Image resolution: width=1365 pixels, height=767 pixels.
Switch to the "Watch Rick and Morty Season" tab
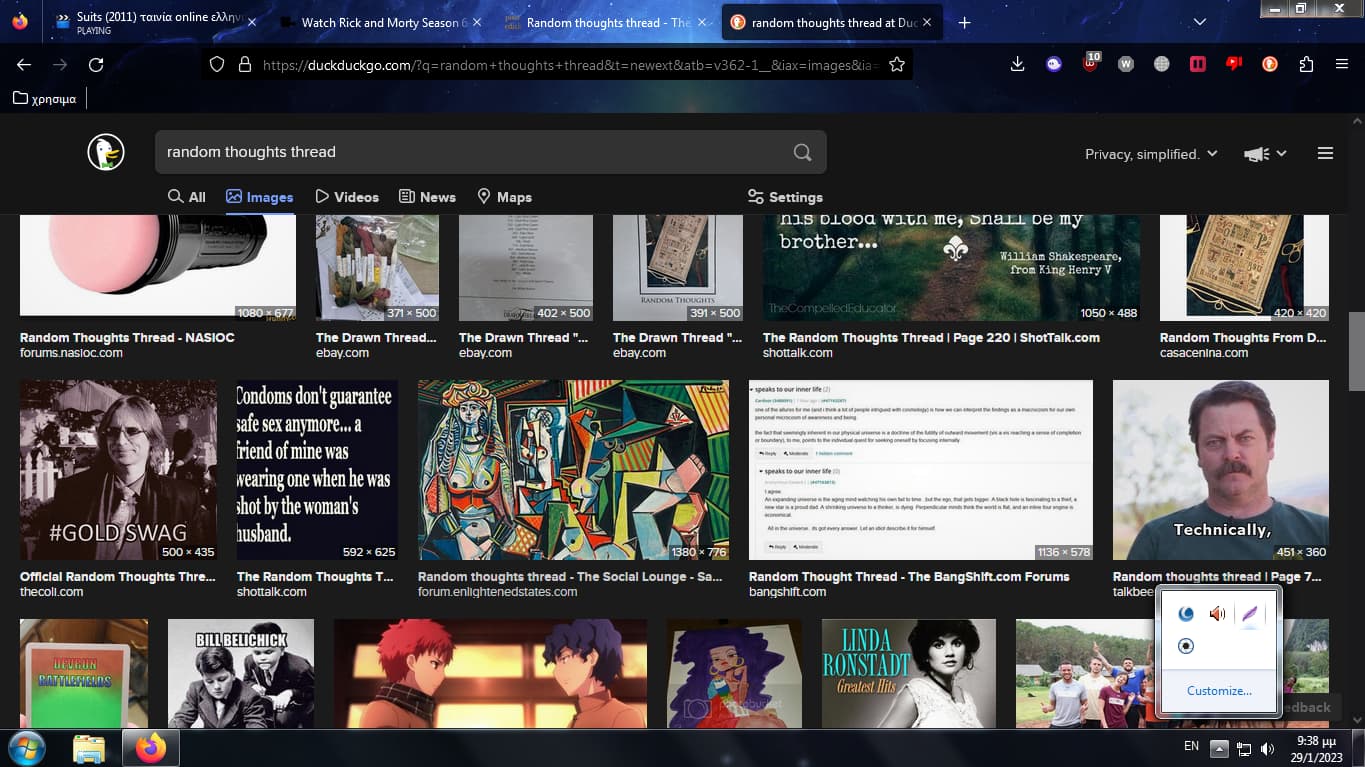[380, 22]
